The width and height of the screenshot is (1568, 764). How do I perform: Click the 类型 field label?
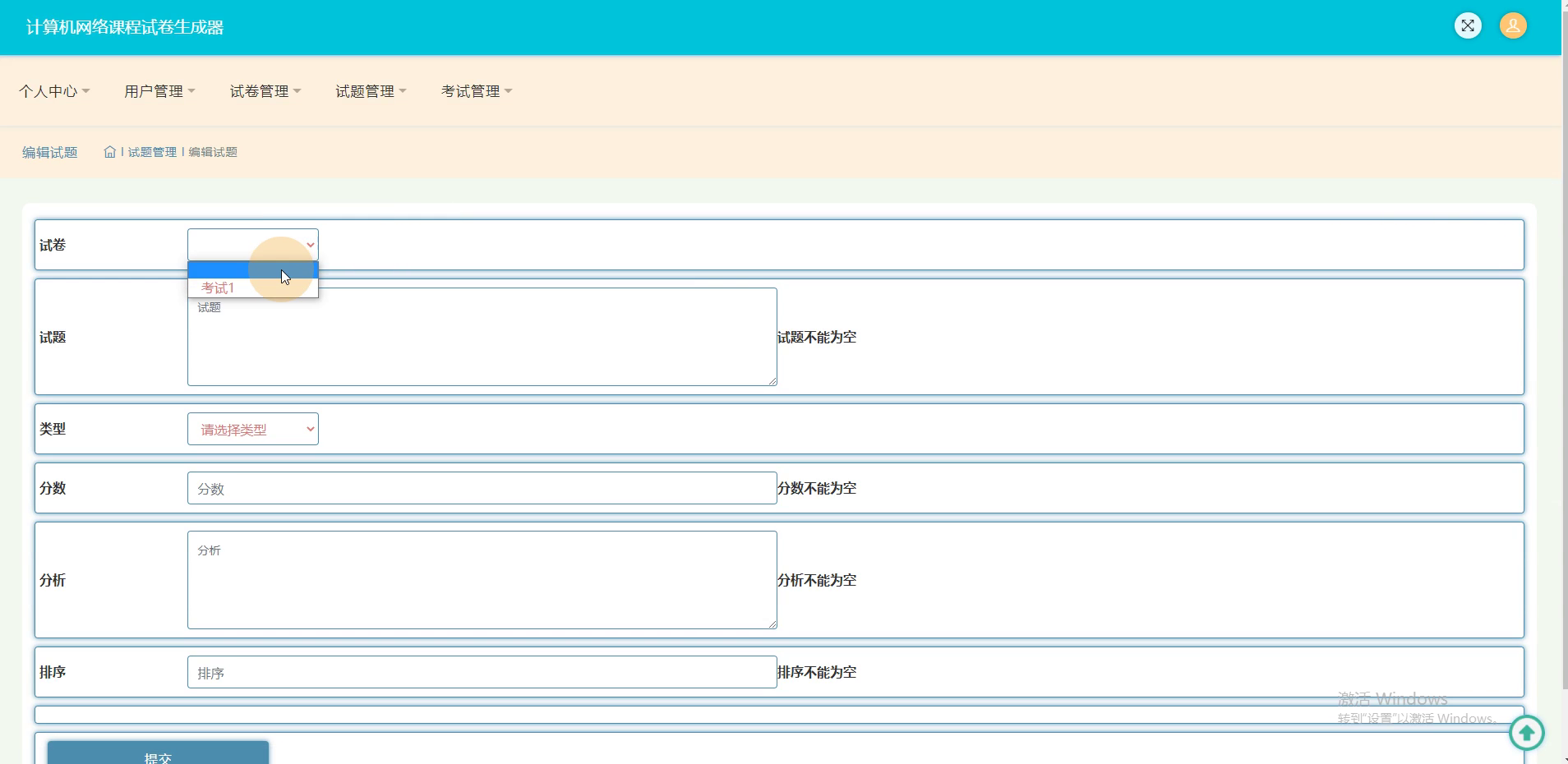pos(53,429)
